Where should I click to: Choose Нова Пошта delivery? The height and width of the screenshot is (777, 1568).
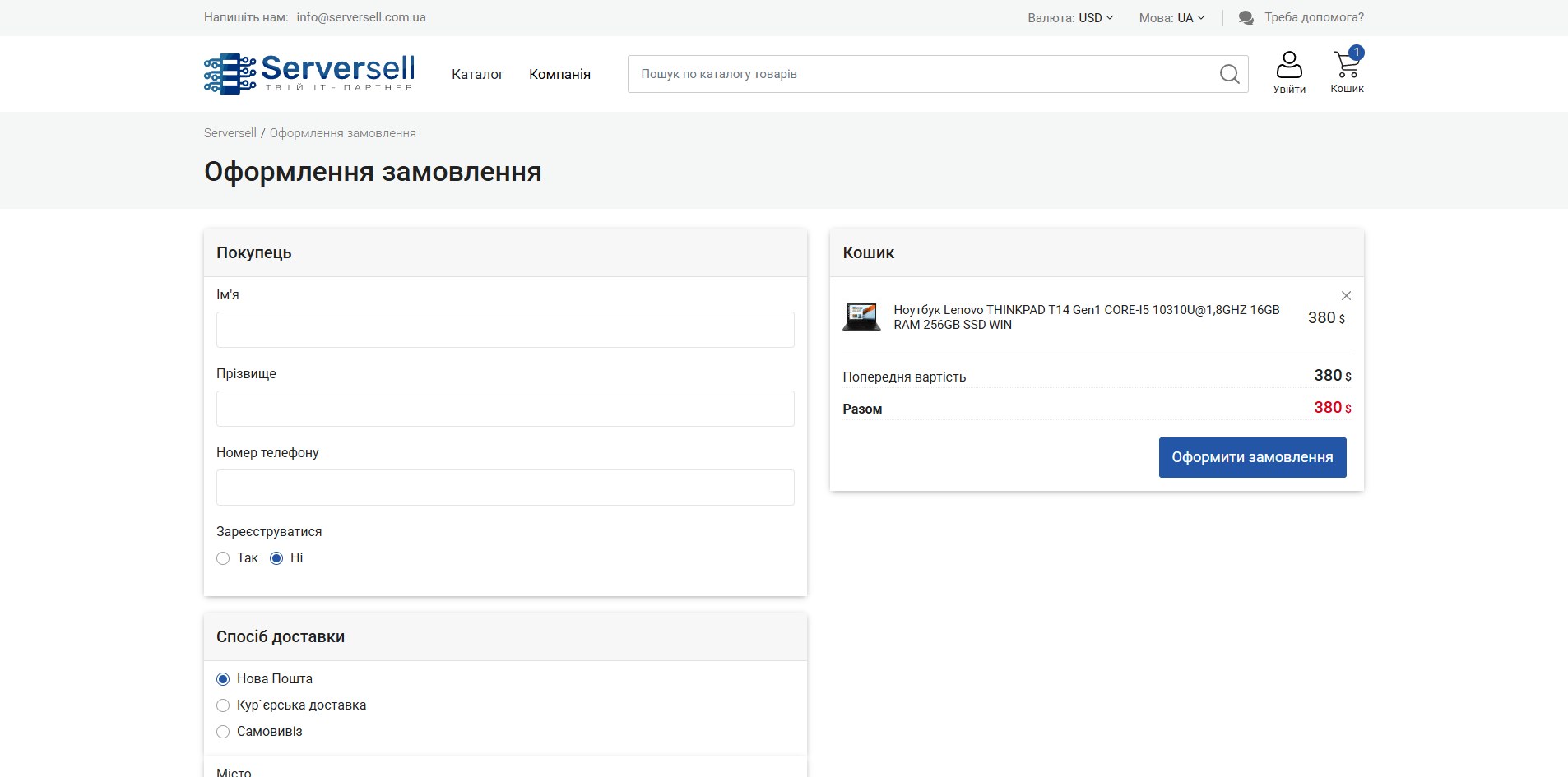tap(223, 679)
